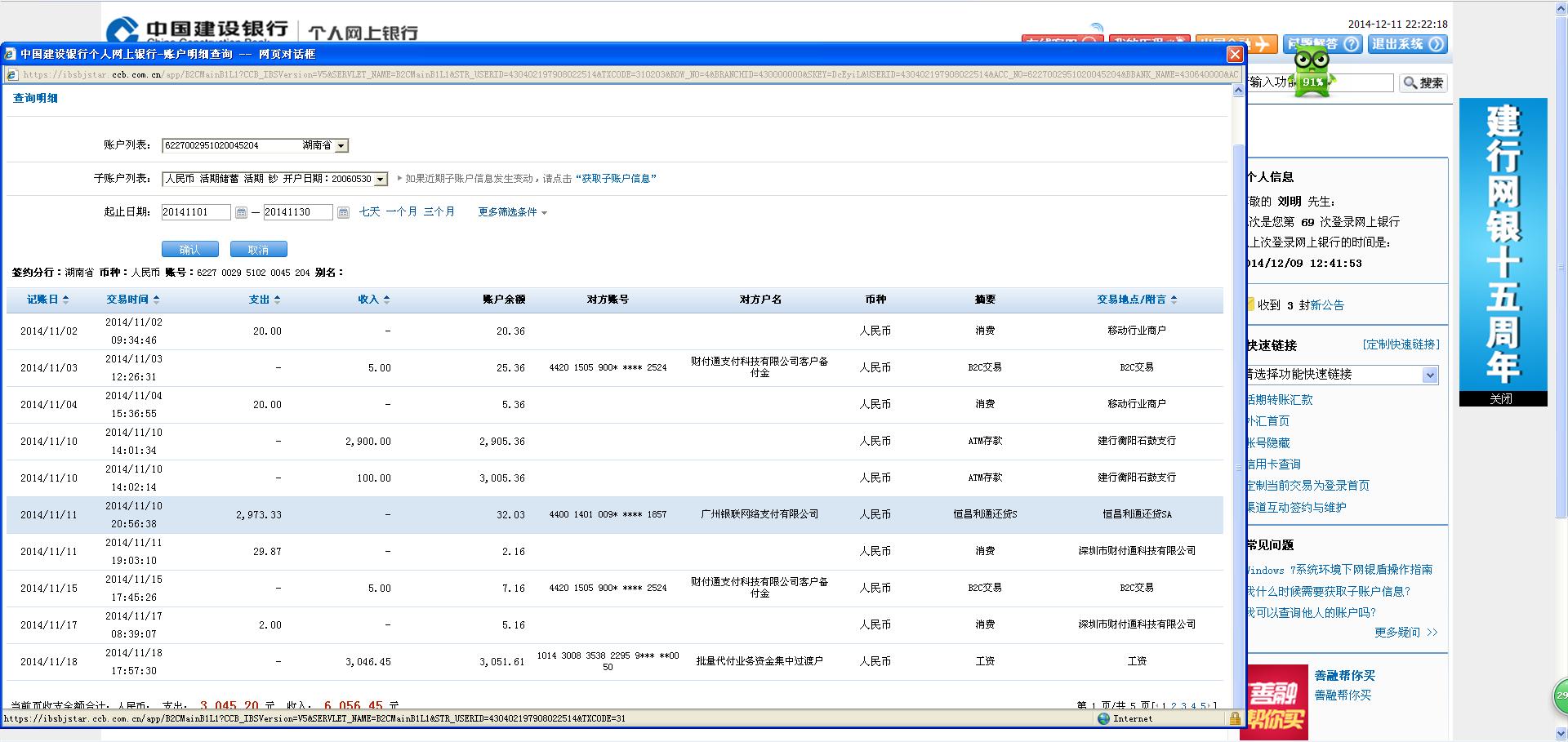This screenshot has width=1568, height=742.
Task: Open the 账户列表 account dropdown
Action: tap(341, 146)
